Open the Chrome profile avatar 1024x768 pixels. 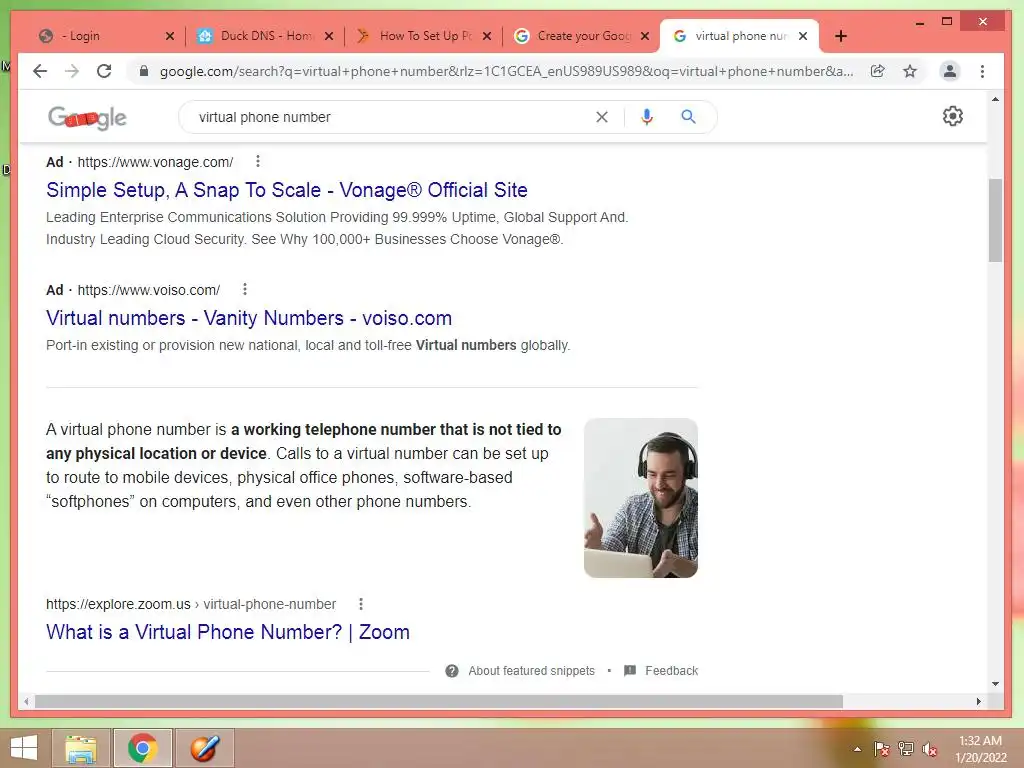tap(950, 71)
